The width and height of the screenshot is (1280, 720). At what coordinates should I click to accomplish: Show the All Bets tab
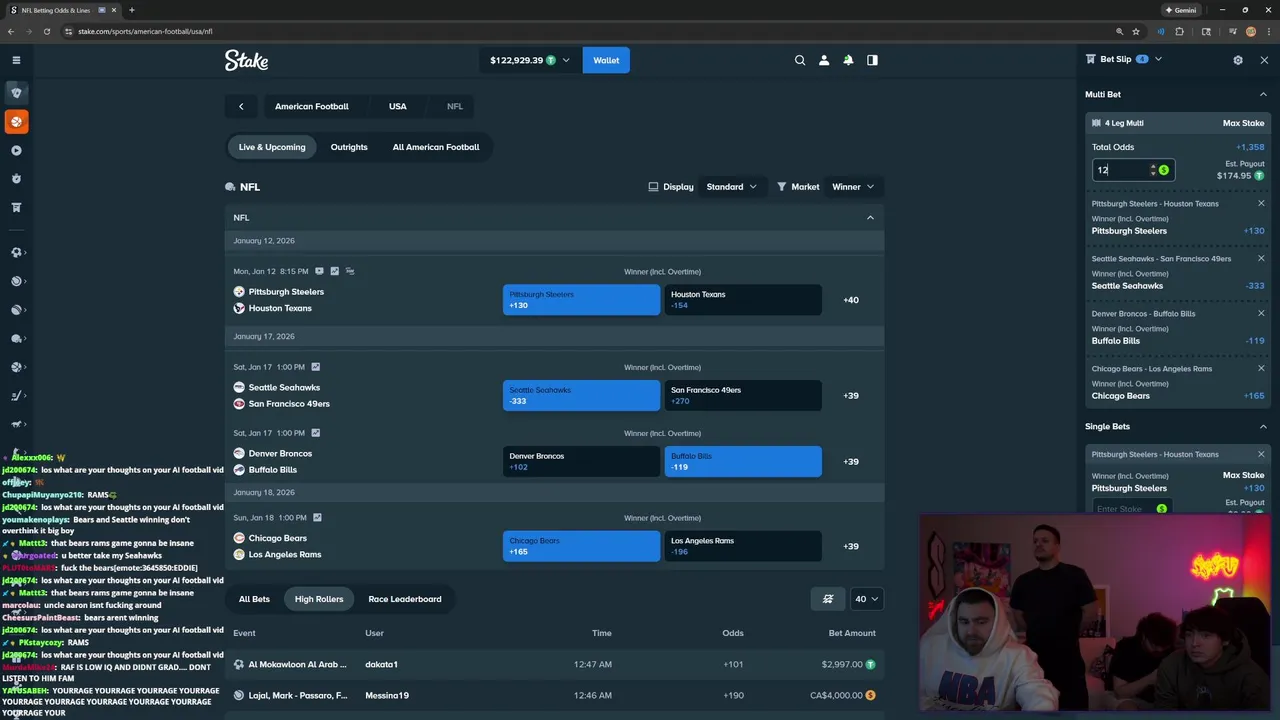254,599
